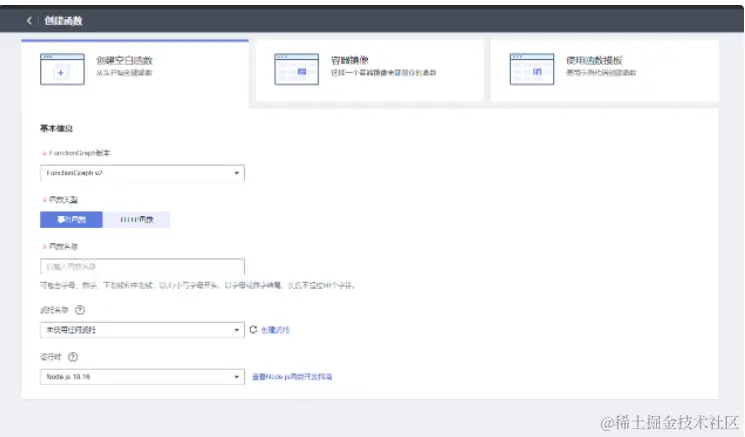Click the help icon next to 运行时

click(x=73, y=357)
